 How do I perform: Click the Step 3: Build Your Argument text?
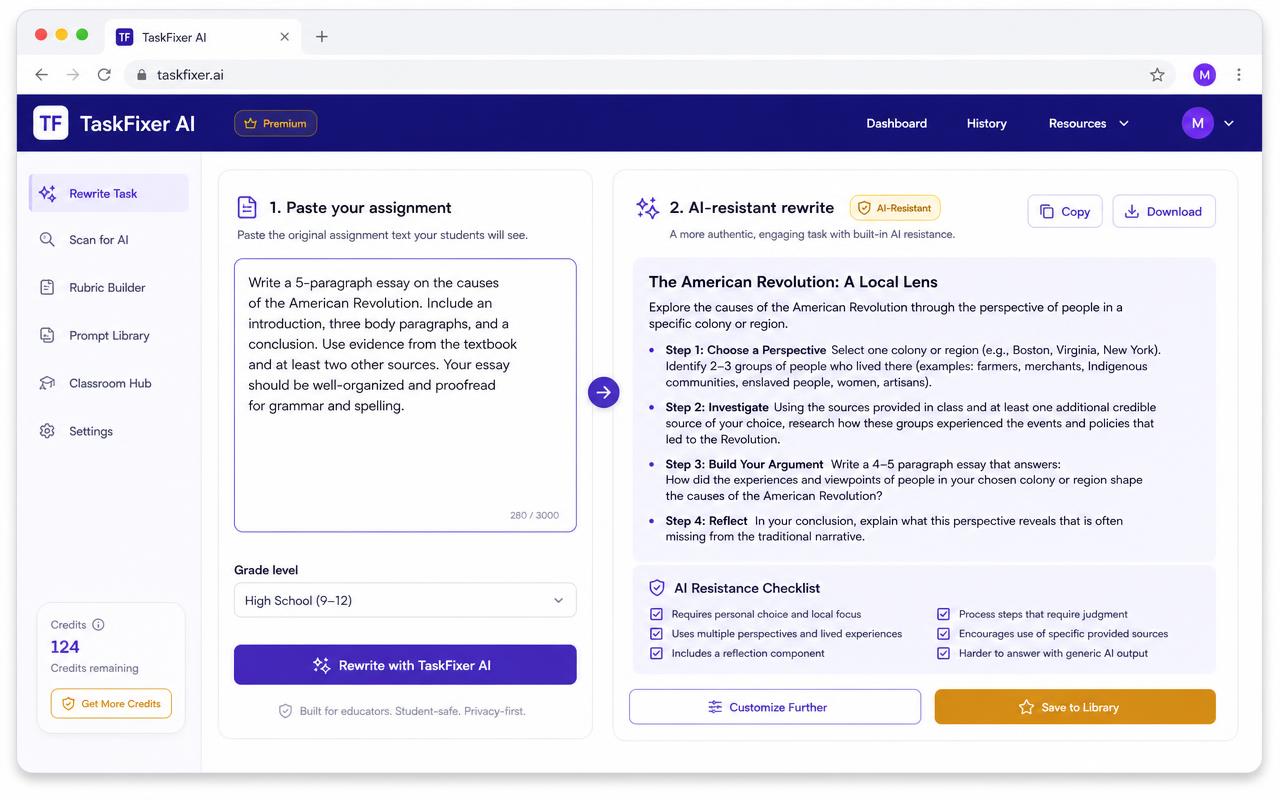tap(745, 464)
